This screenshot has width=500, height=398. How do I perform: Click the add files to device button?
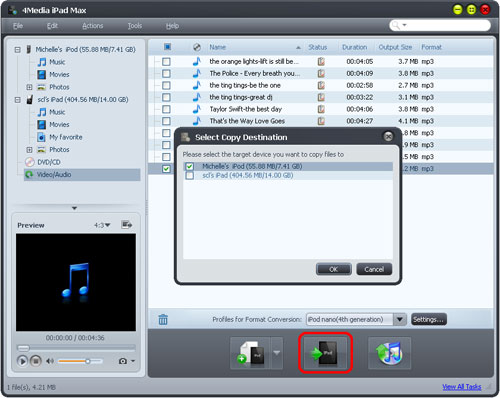click(x=250, y=353)
